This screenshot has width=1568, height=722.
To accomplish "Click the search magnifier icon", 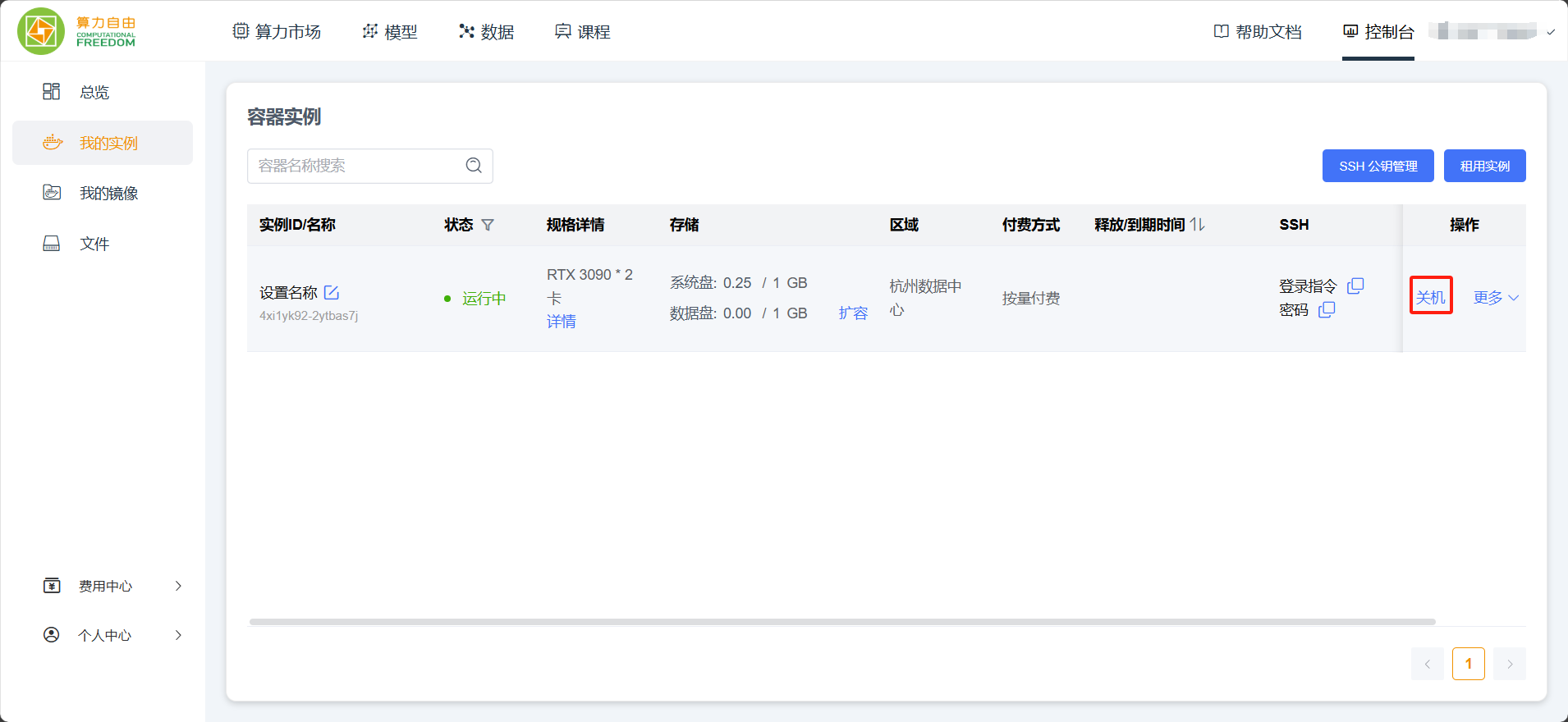I will (x=474, y=166).
